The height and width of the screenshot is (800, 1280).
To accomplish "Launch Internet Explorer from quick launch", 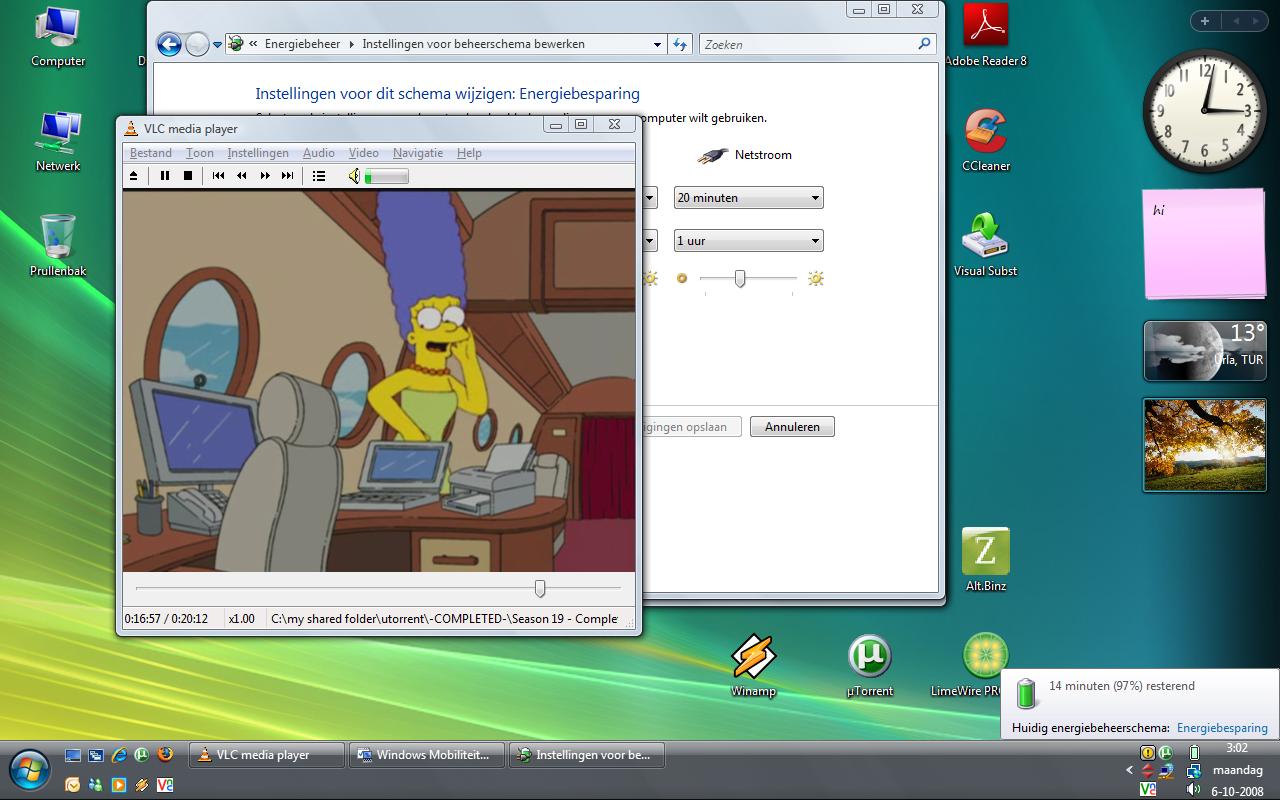I will point(119,755).
